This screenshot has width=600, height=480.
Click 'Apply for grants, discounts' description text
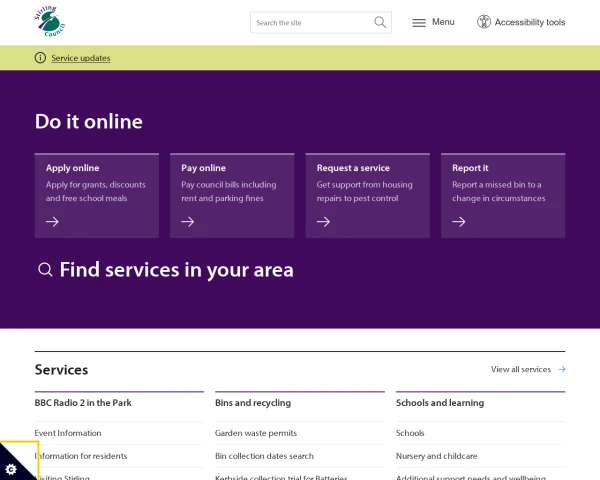click(x=96, y=185)
